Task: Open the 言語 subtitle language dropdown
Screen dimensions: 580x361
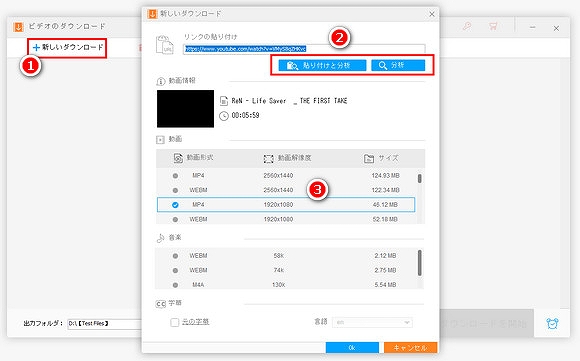Action: pos(372,323)
